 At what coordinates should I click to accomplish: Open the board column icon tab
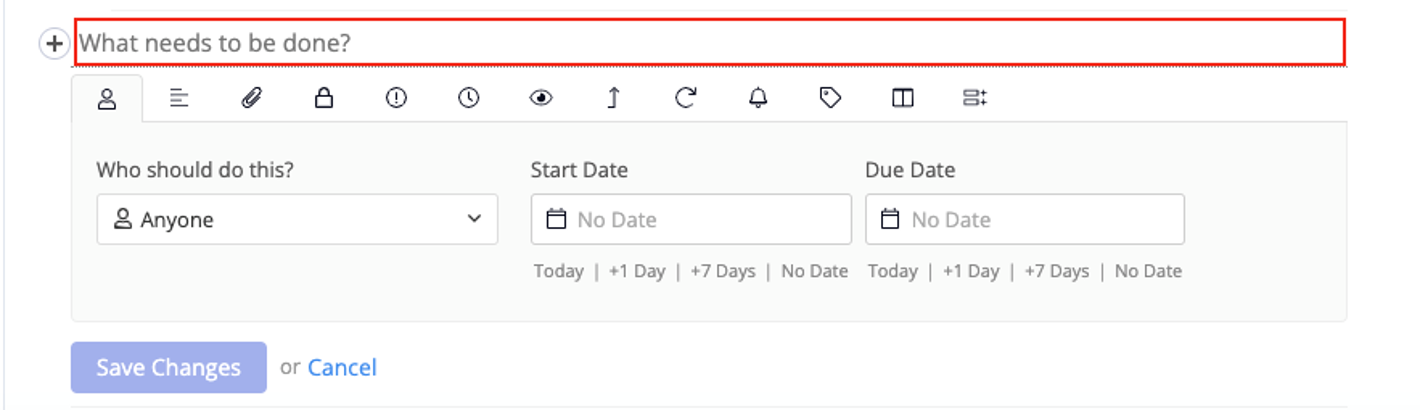pyautogui.click(x=903, y=98)
